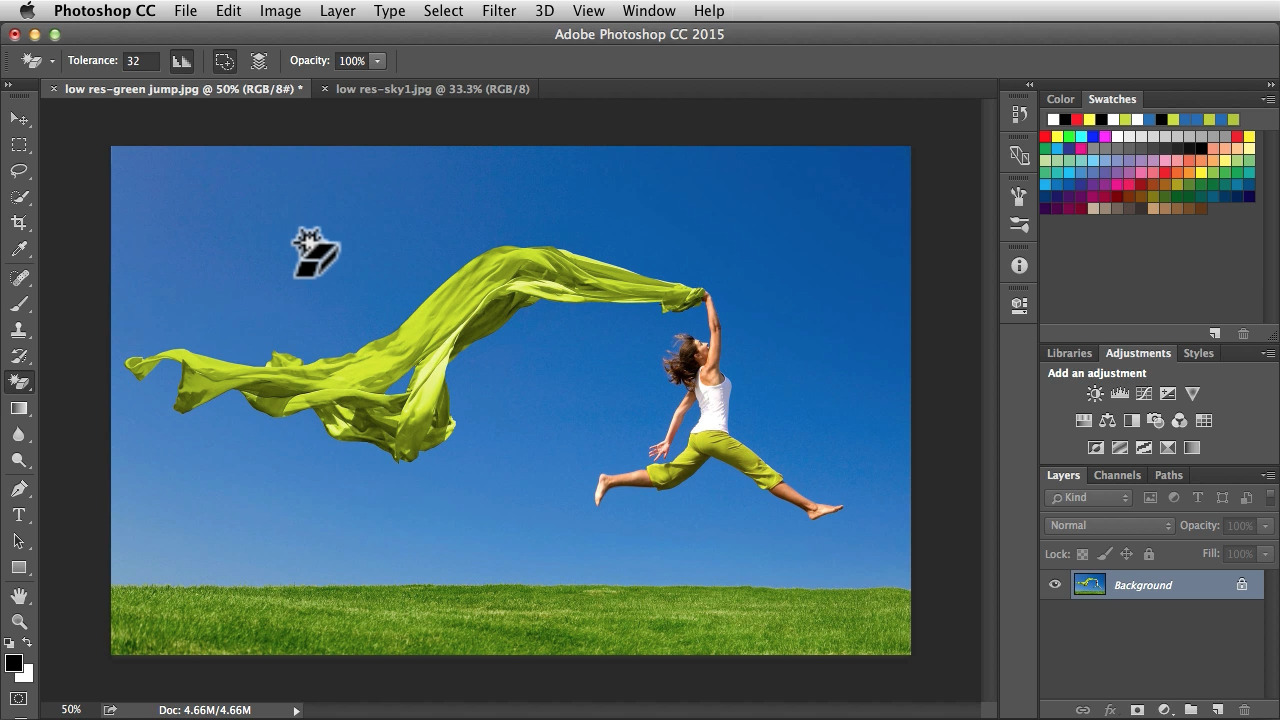Open the Select menu
This screenshot has height=720, width=1280.
(443, 11)
